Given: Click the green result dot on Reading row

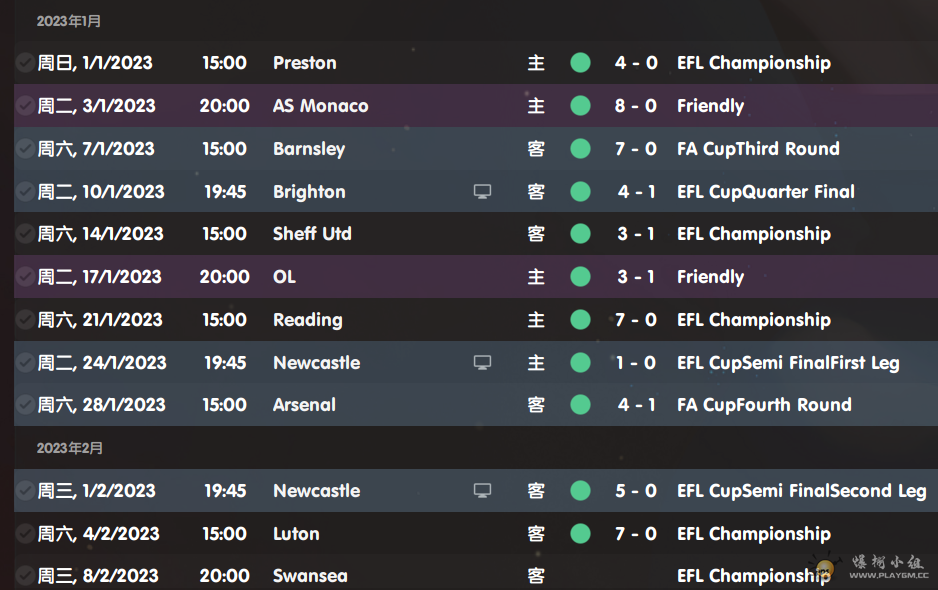Looking at the screenshot, I should [580, 320].
